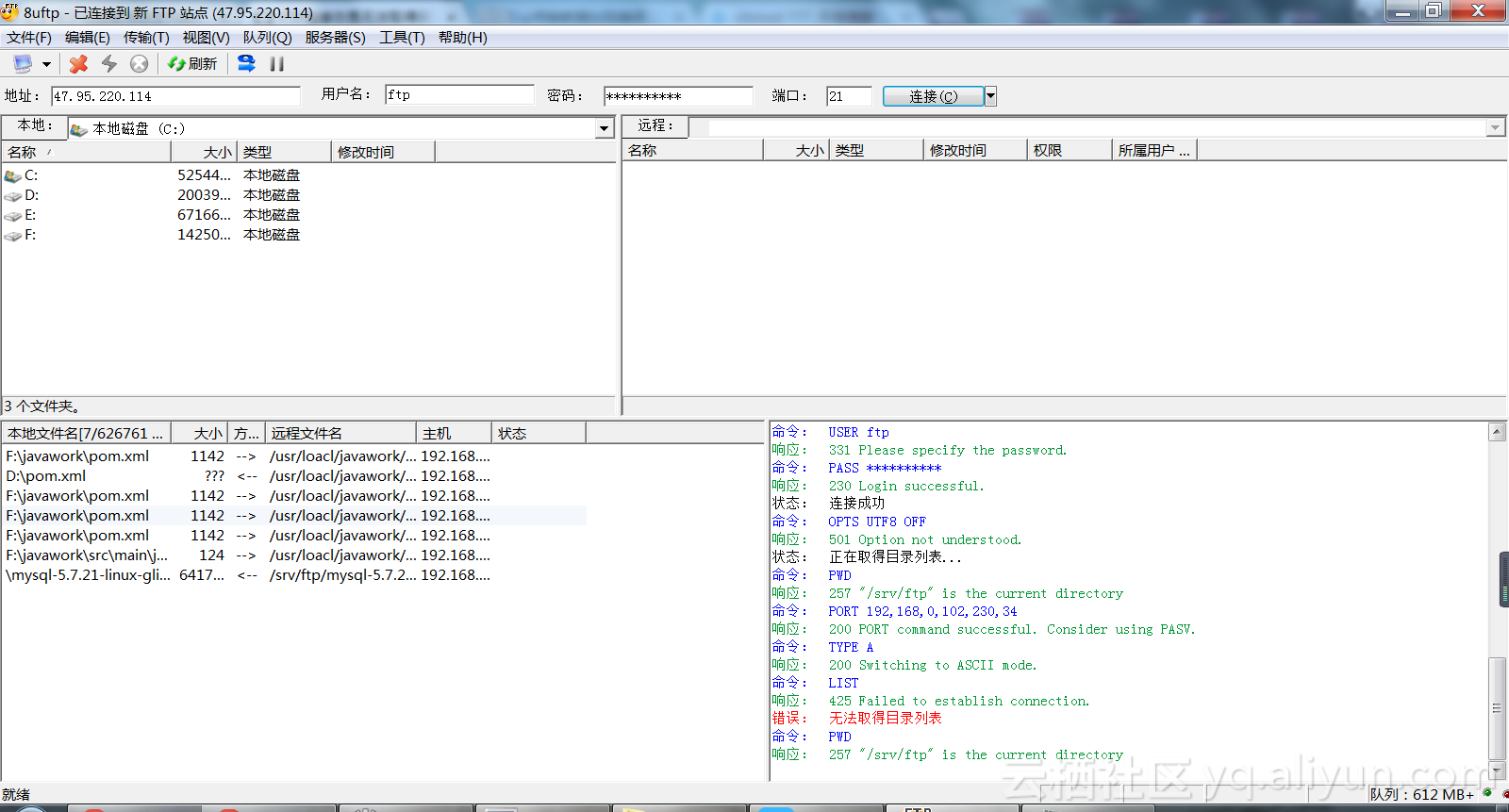Image resolution: width=1509 pixels, height=812 pixels.
Task: Focus the 用户名 username field
Action: 459,95
